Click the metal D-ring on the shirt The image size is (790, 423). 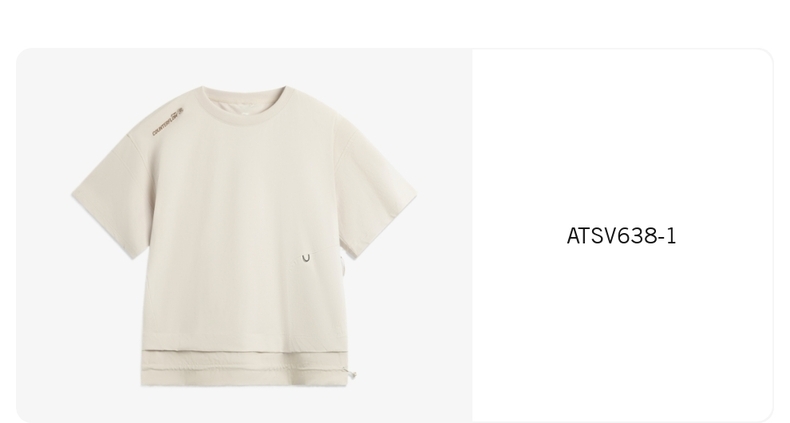click(306, 258)
